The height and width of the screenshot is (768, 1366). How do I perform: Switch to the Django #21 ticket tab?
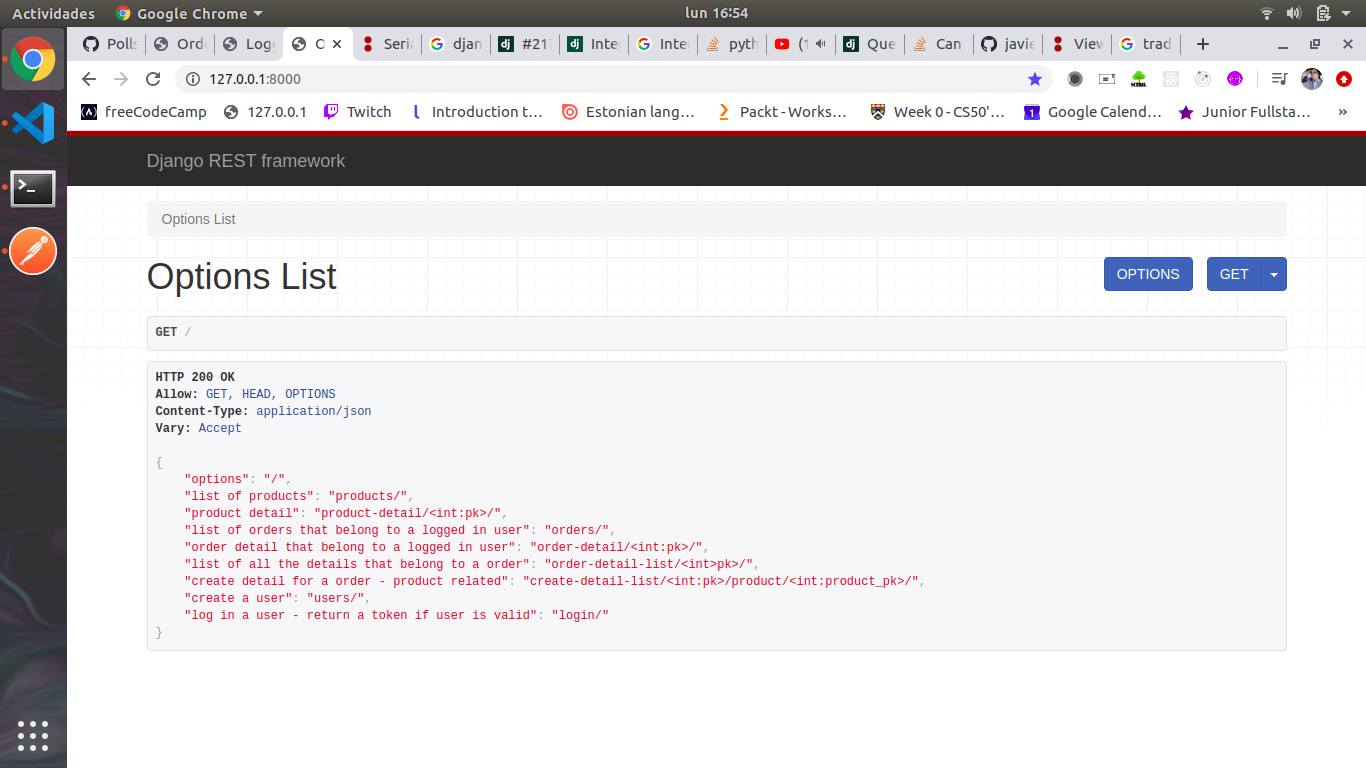coord(526,44)
